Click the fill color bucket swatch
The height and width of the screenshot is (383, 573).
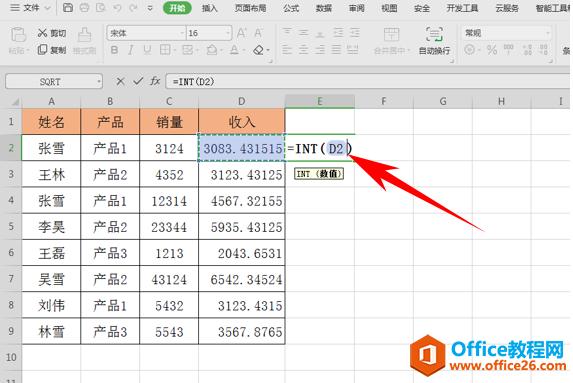click(212, 50)
